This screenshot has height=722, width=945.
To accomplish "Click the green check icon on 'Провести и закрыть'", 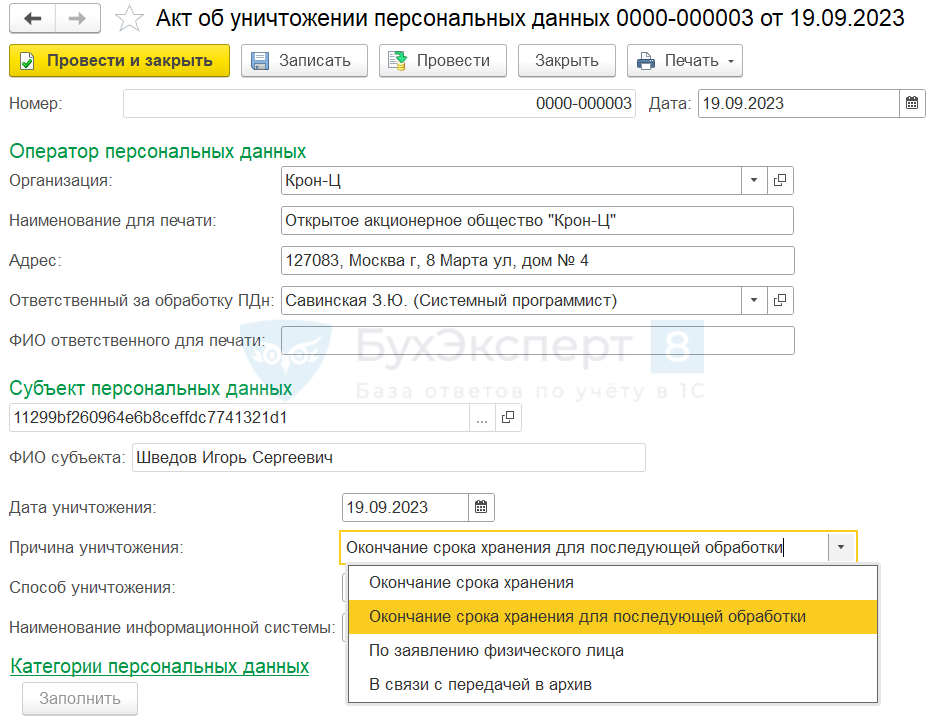I will coord(27,61).
